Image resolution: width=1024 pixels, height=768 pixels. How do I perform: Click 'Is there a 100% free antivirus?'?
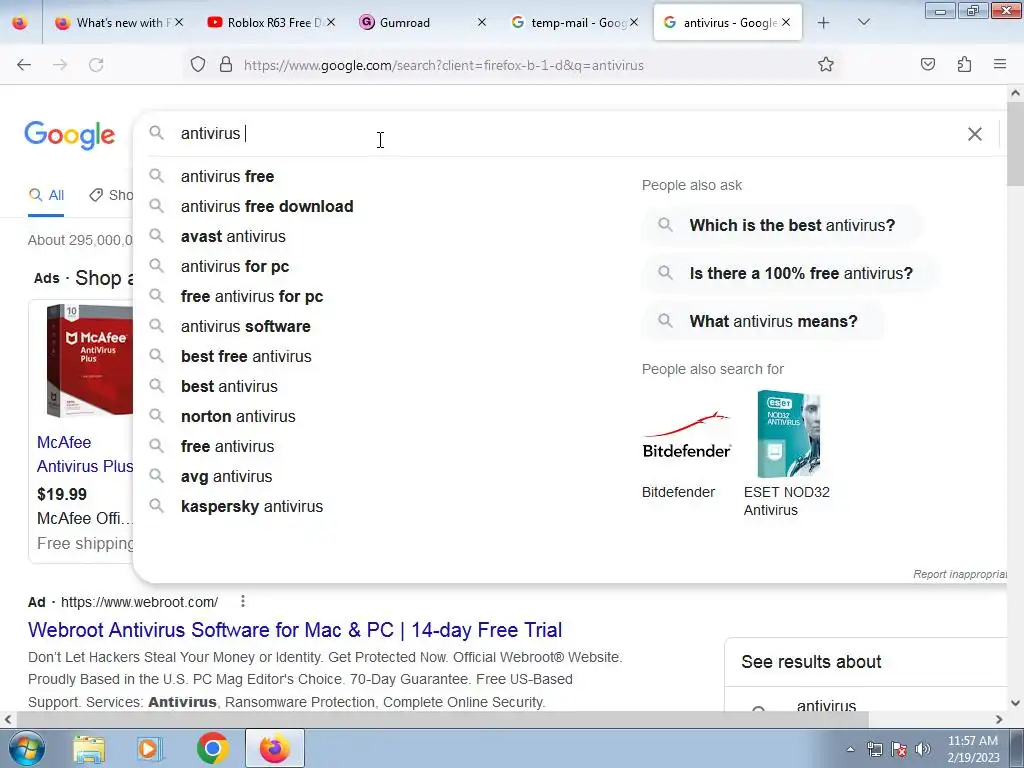pyautogui.click(x=791, y=273)
